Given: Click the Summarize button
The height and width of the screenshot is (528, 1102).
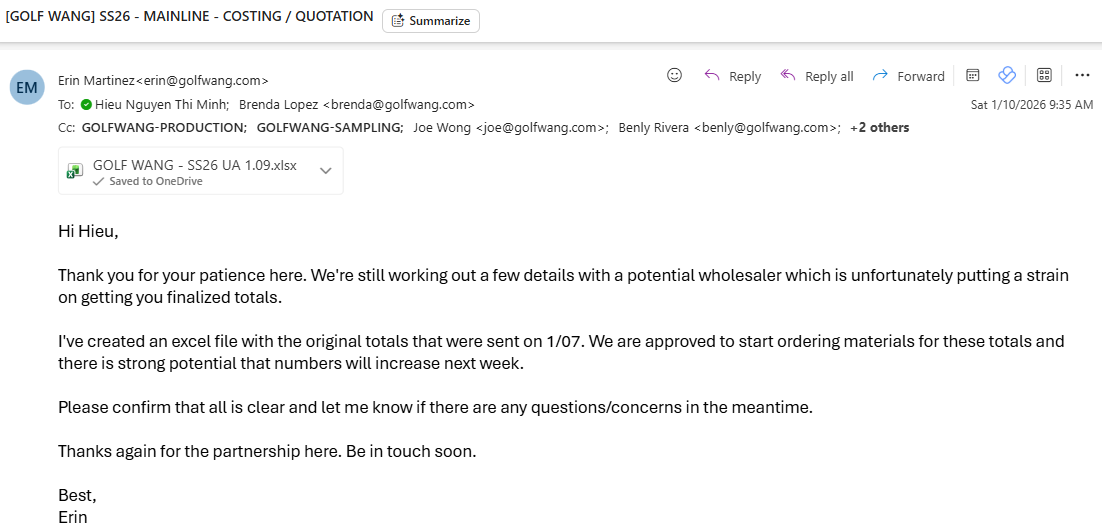Looking at the screenshot, I should coord(431,21).
